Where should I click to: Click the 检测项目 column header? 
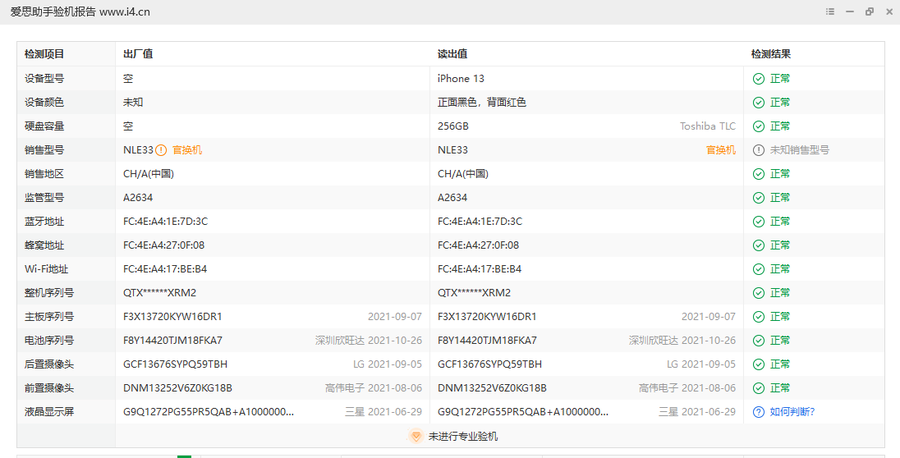[x=44, y=55]
